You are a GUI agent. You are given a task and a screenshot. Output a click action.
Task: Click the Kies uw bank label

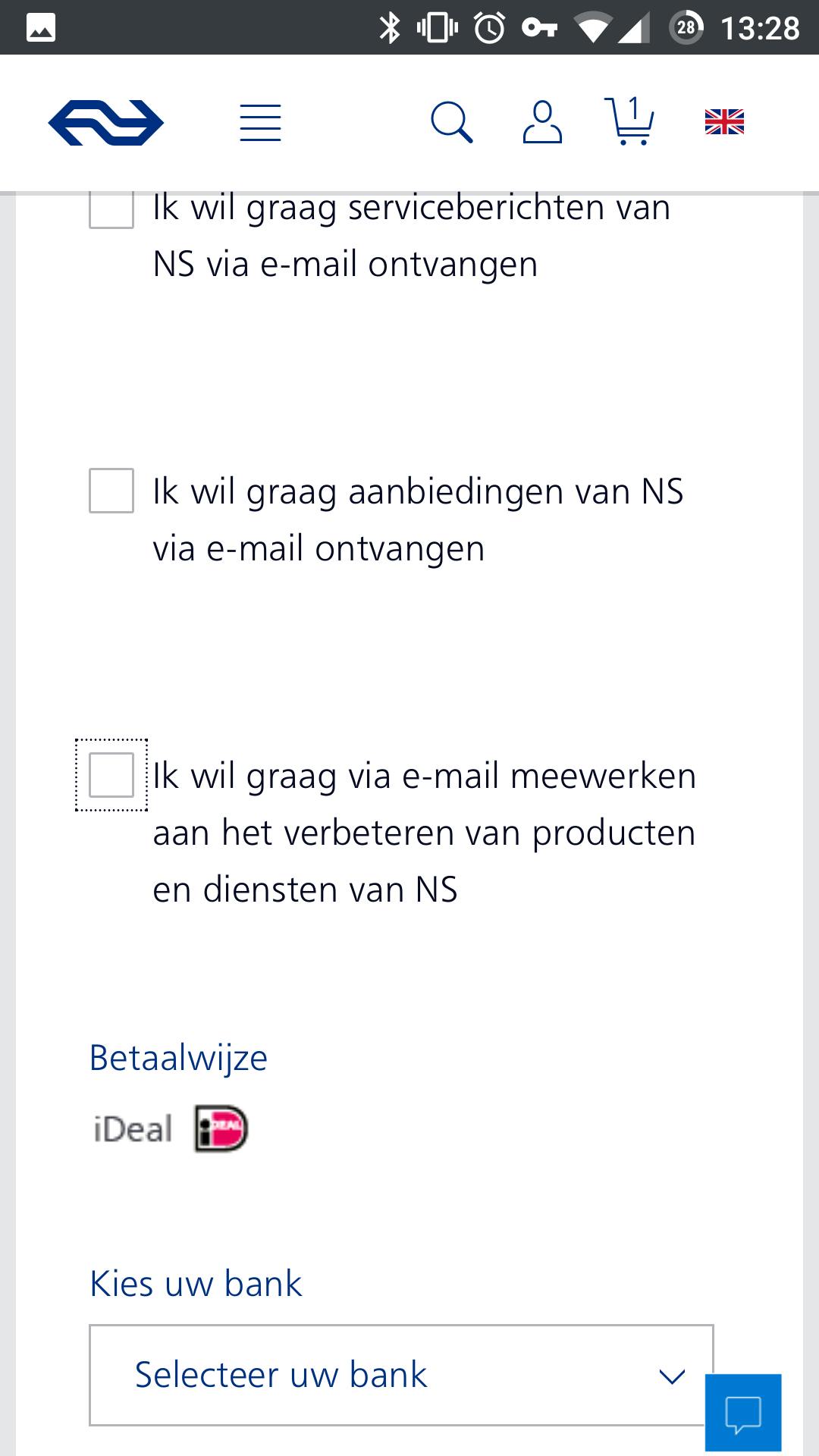click(196, 1284)
